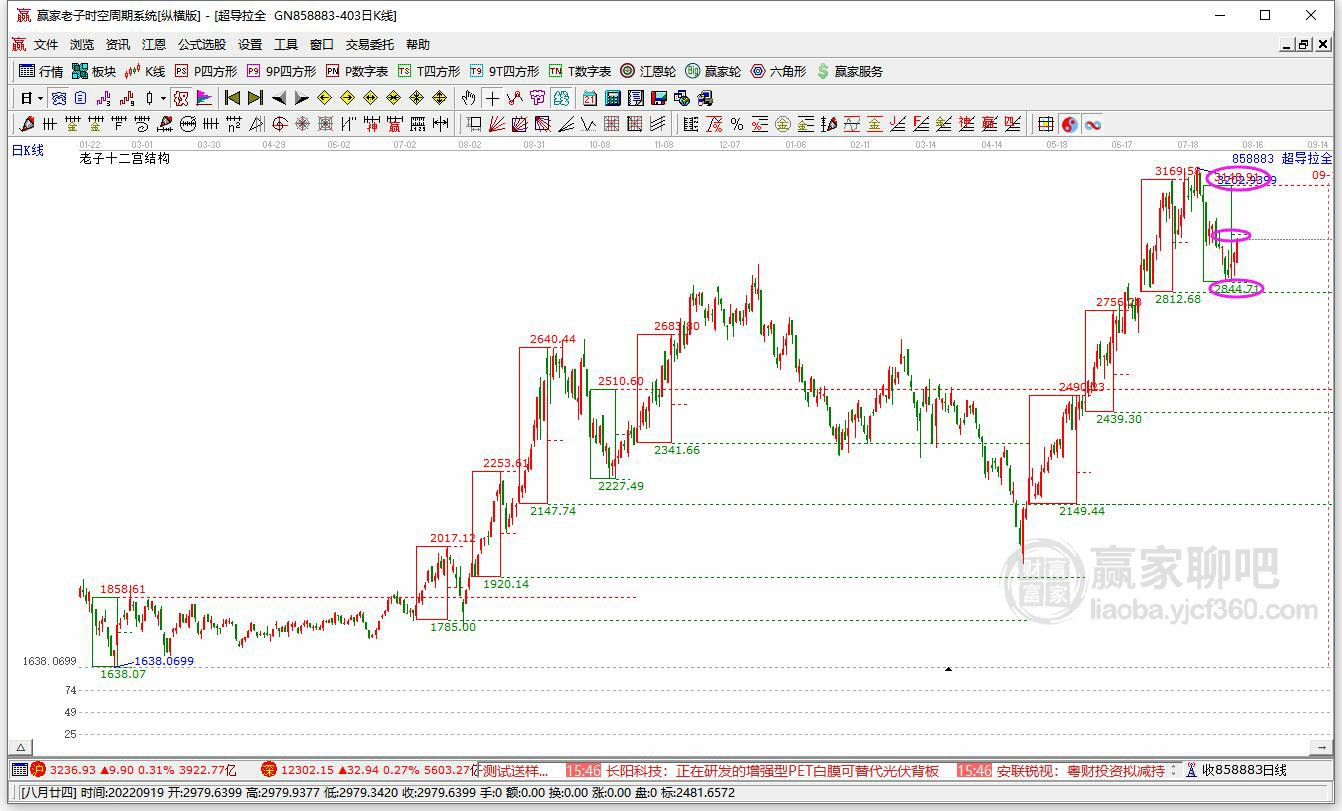Expand the bottom-left indicator panel triangle
The height and width of the screenshot is (811, 1342).
point(20,747)
